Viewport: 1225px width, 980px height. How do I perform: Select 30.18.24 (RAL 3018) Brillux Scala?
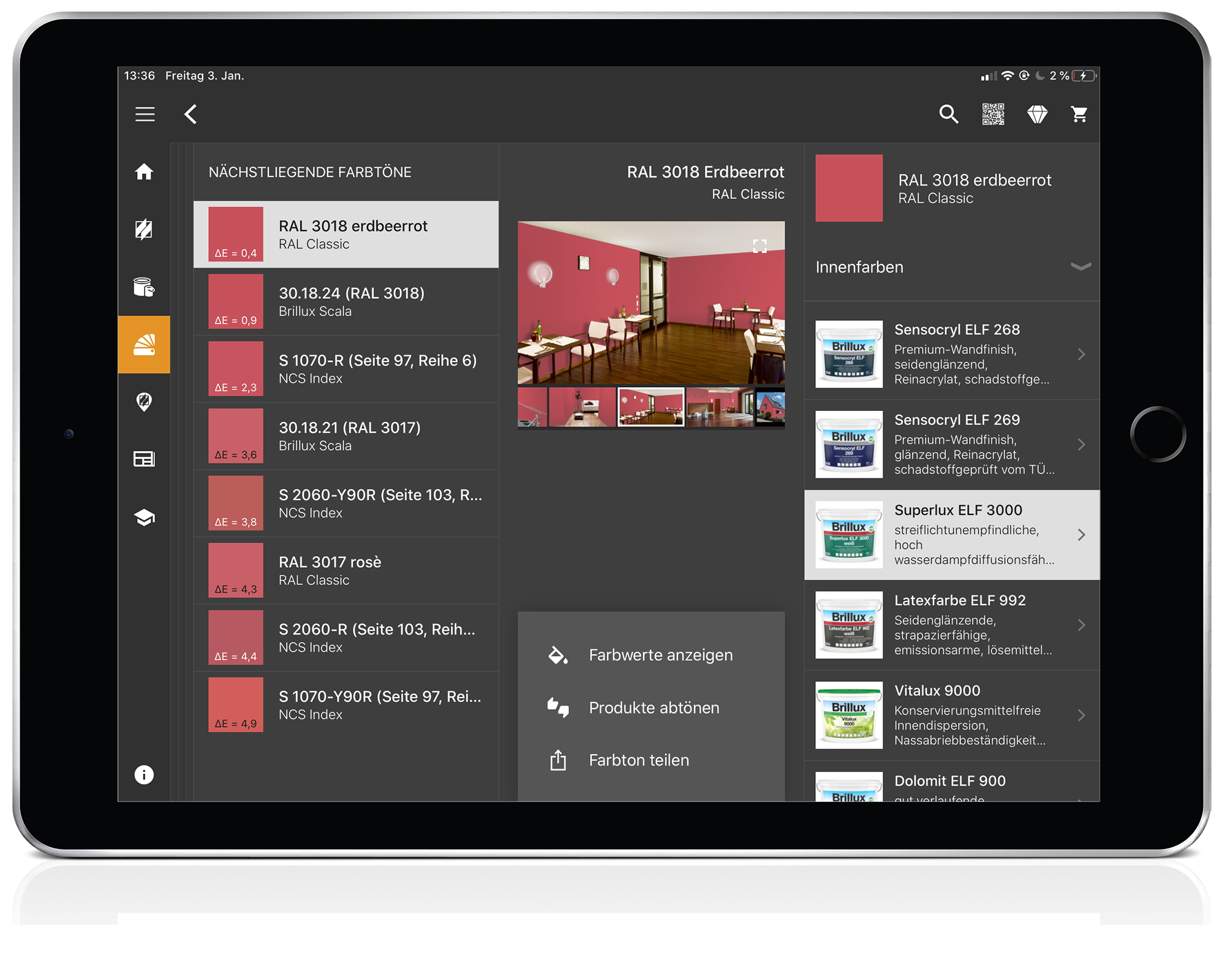tap(346, 301)
